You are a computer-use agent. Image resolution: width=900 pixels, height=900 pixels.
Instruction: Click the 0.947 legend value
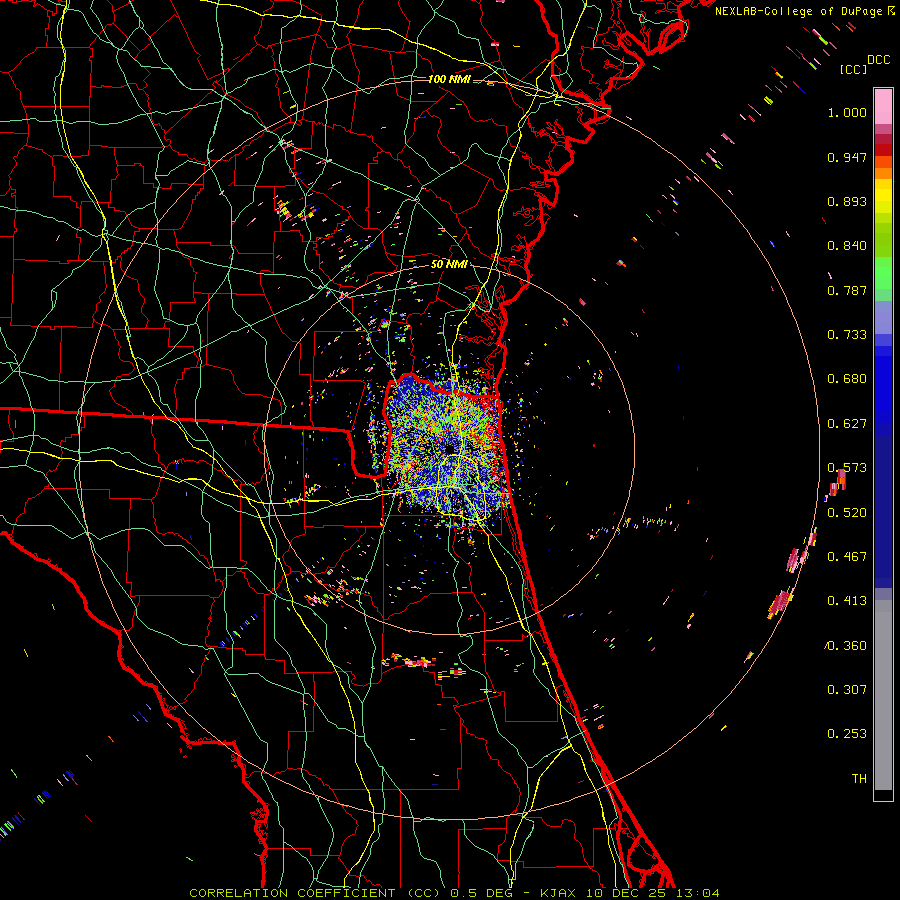847,157
